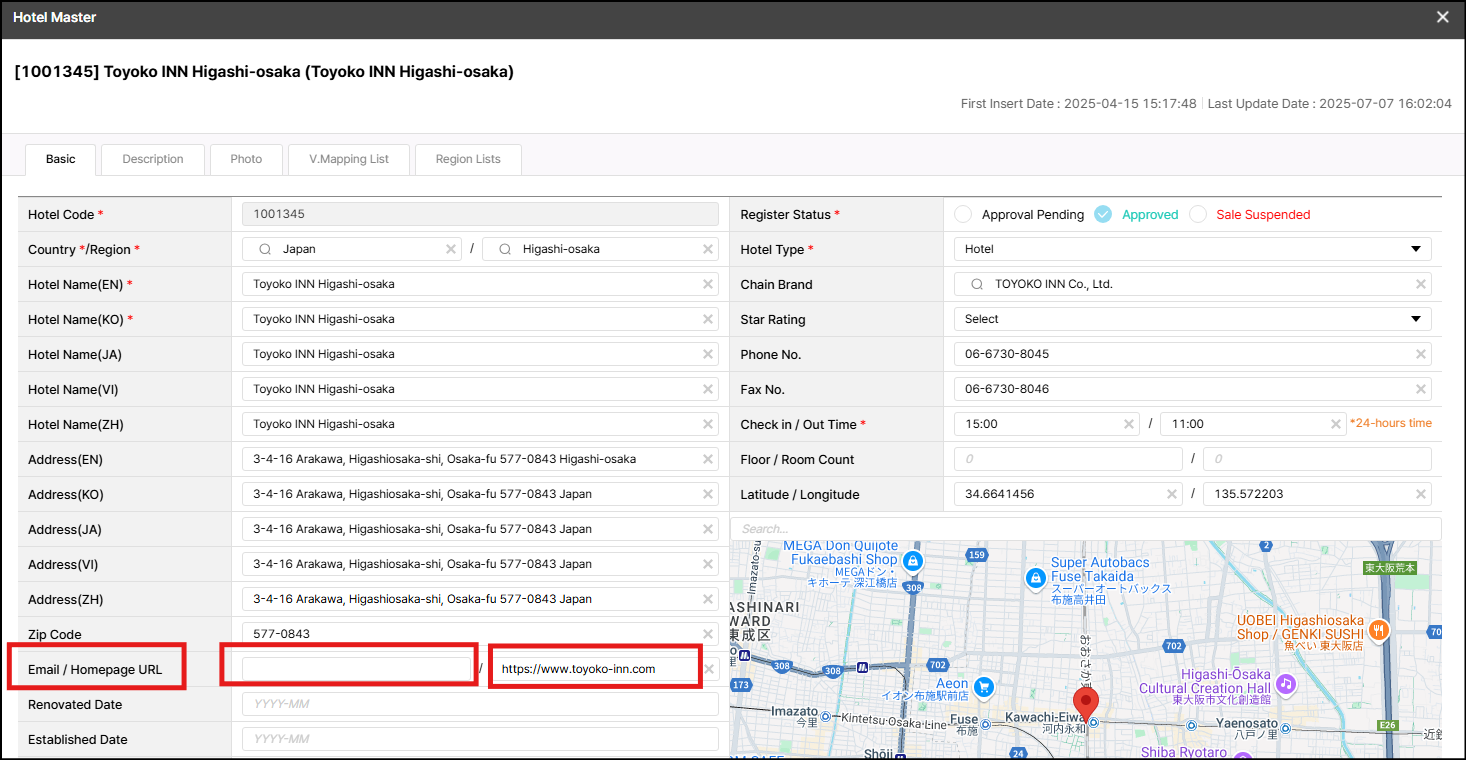Image resolution: width=1466 pixels, height=760 pixels.
Task: Clear the check-in time 15:00
Action: (1129, 424)
